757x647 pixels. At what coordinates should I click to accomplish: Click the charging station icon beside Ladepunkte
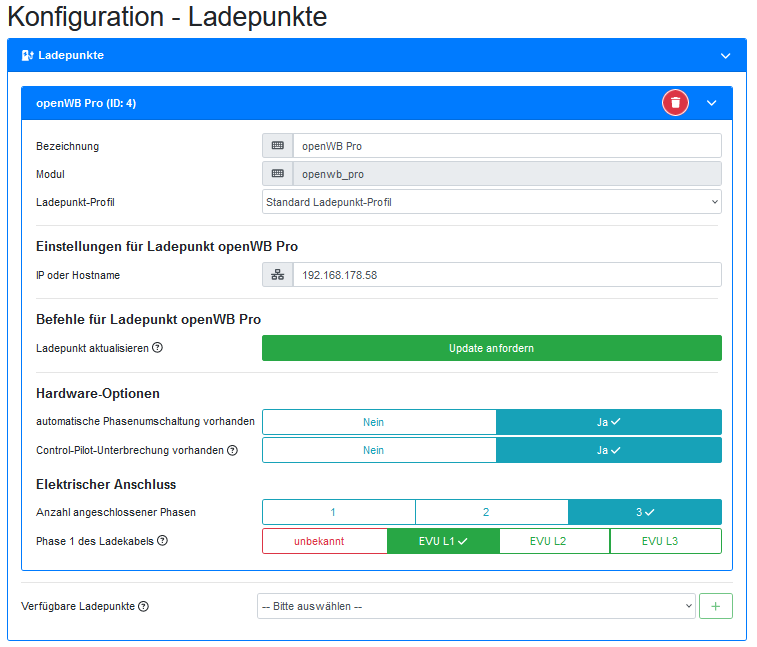[28, 56]
